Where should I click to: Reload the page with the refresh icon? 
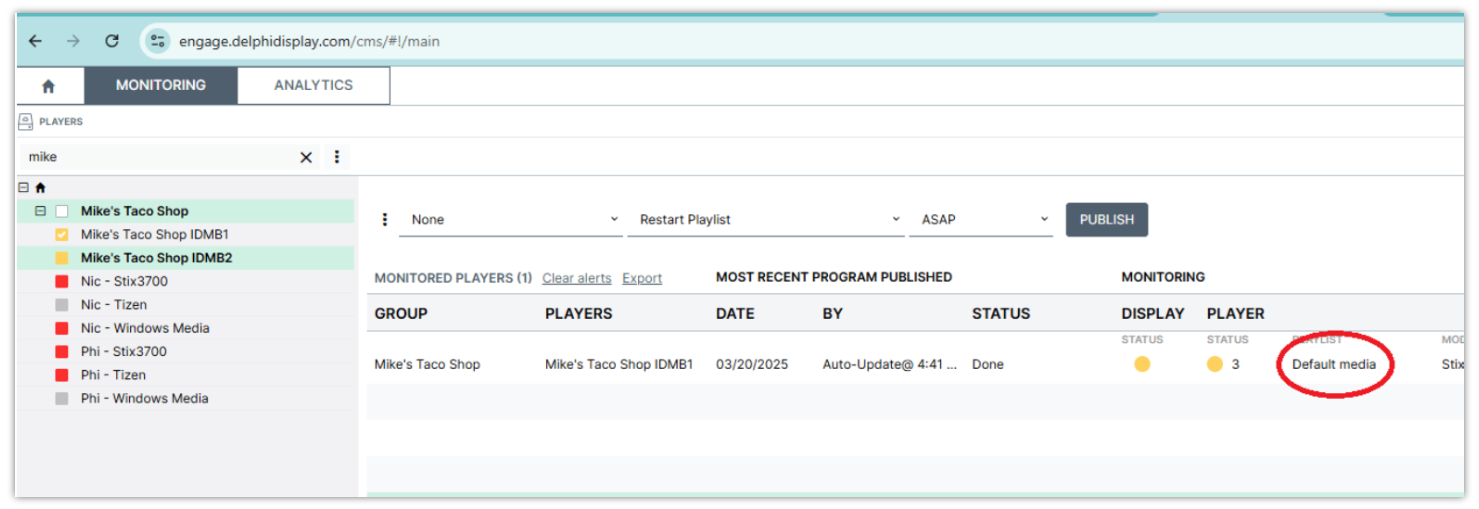coord(112,41)
